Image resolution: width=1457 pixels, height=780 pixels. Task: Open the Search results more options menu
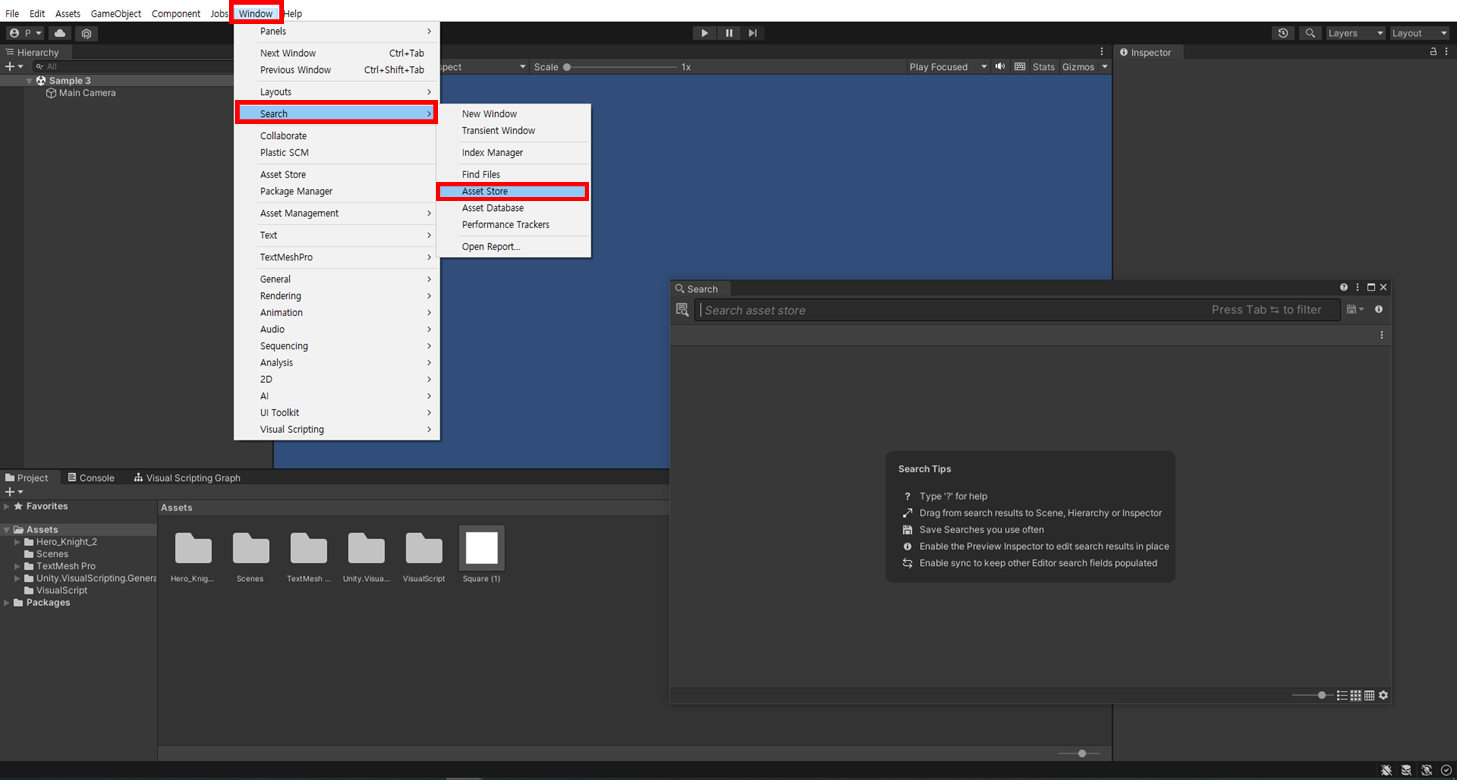(x=1382, y=335)
